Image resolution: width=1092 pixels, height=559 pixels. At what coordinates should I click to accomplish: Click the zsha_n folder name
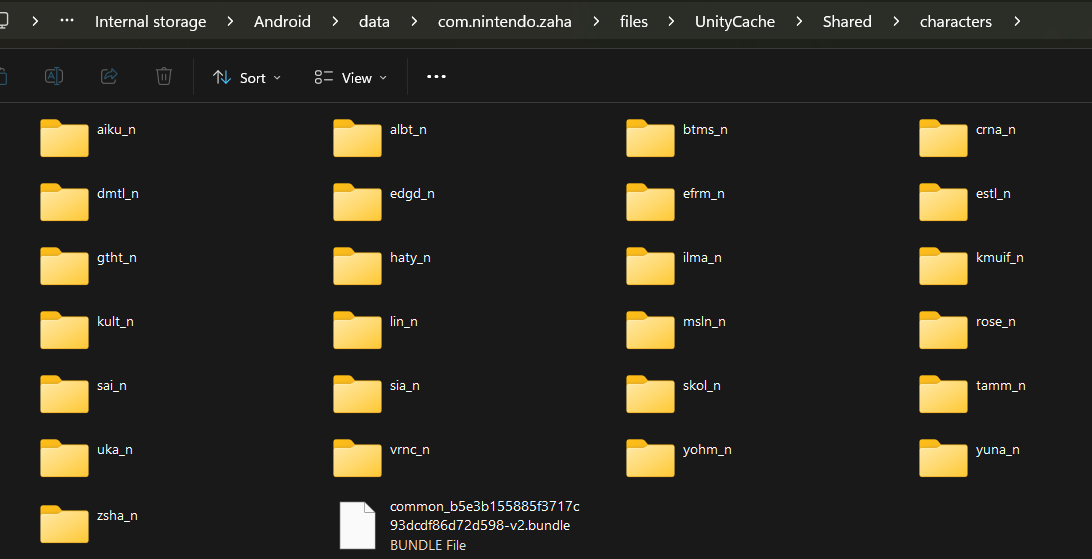[117, 516]
